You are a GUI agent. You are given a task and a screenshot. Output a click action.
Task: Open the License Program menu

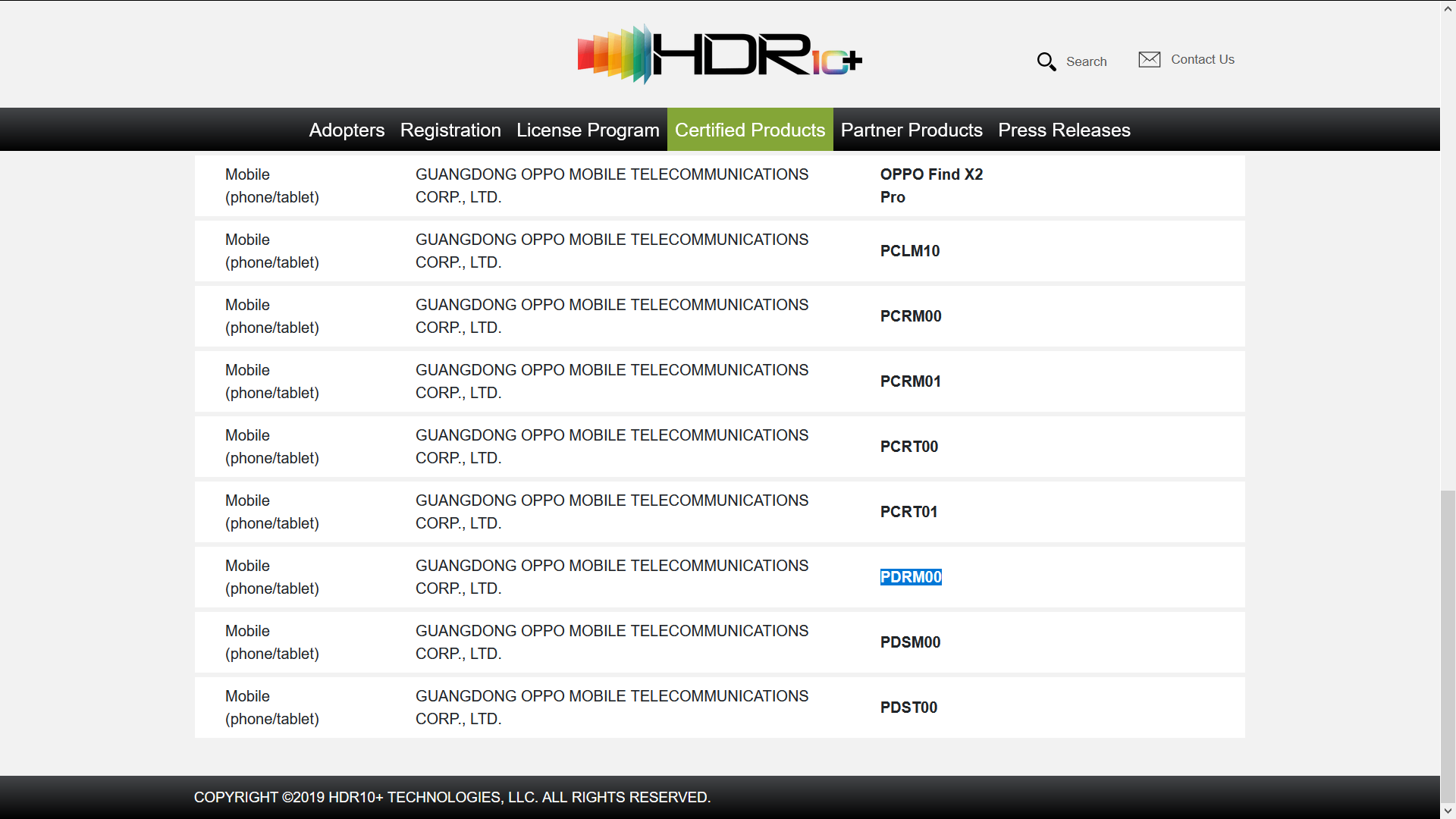coord(588,130)
